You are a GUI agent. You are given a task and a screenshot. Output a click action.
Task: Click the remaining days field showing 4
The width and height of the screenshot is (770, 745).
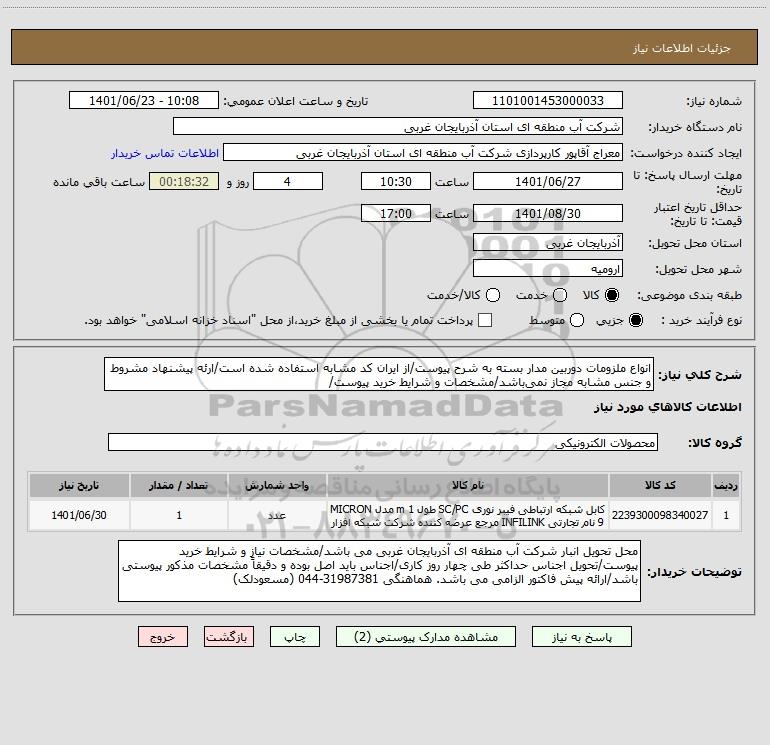point(288,182)
